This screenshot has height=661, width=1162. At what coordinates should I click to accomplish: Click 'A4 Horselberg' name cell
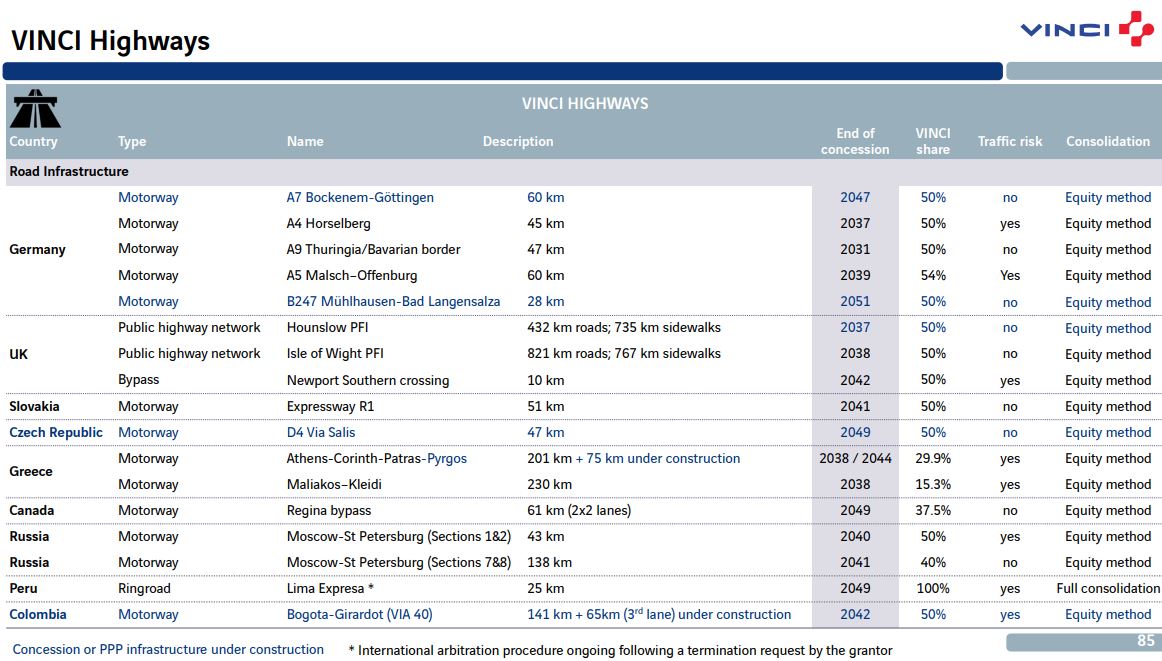(328, 223)
